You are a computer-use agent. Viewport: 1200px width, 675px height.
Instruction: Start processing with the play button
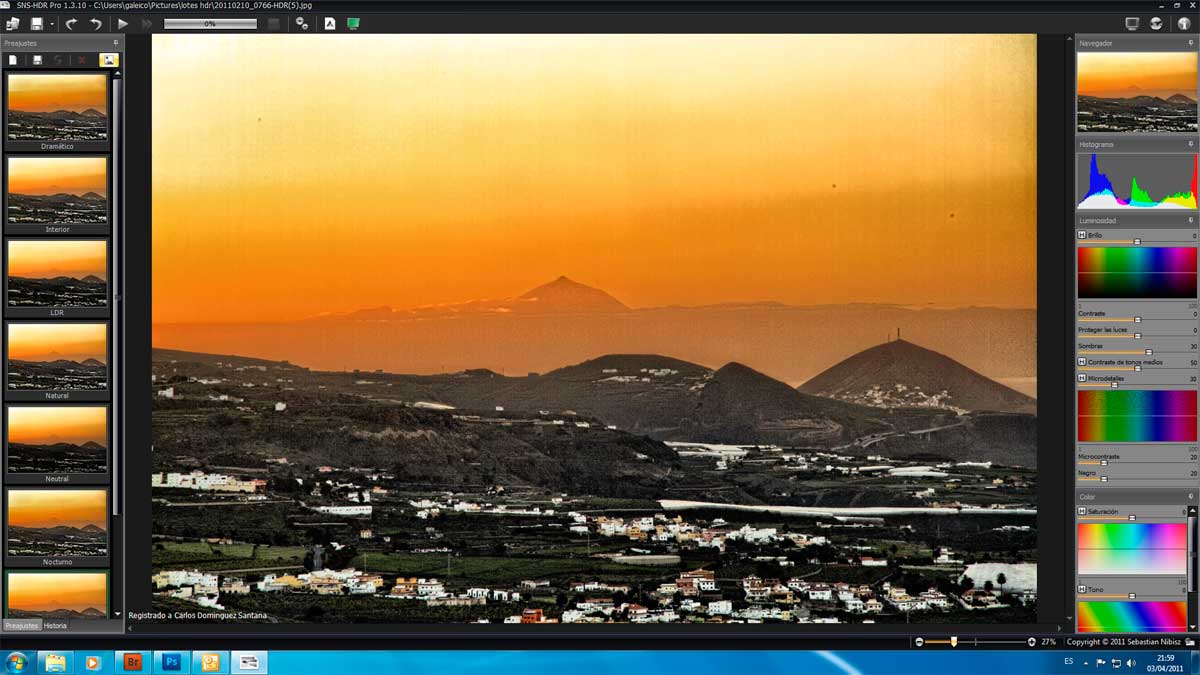coord(123,23)
